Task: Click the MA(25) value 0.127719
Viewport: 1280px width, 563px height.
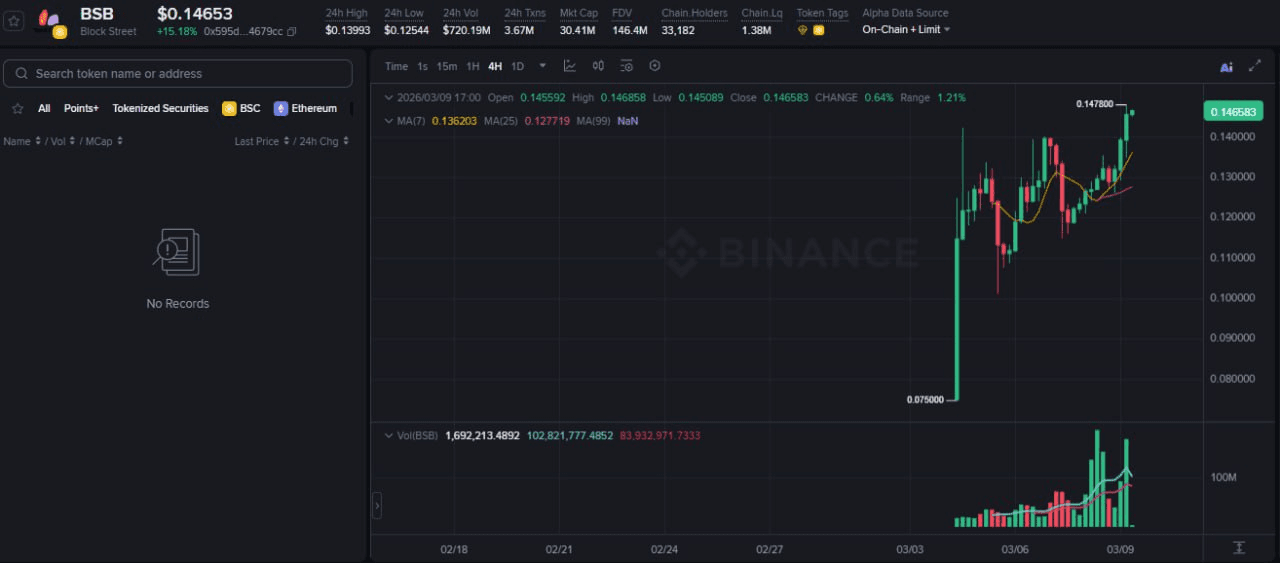Action: tap(546, 121)
